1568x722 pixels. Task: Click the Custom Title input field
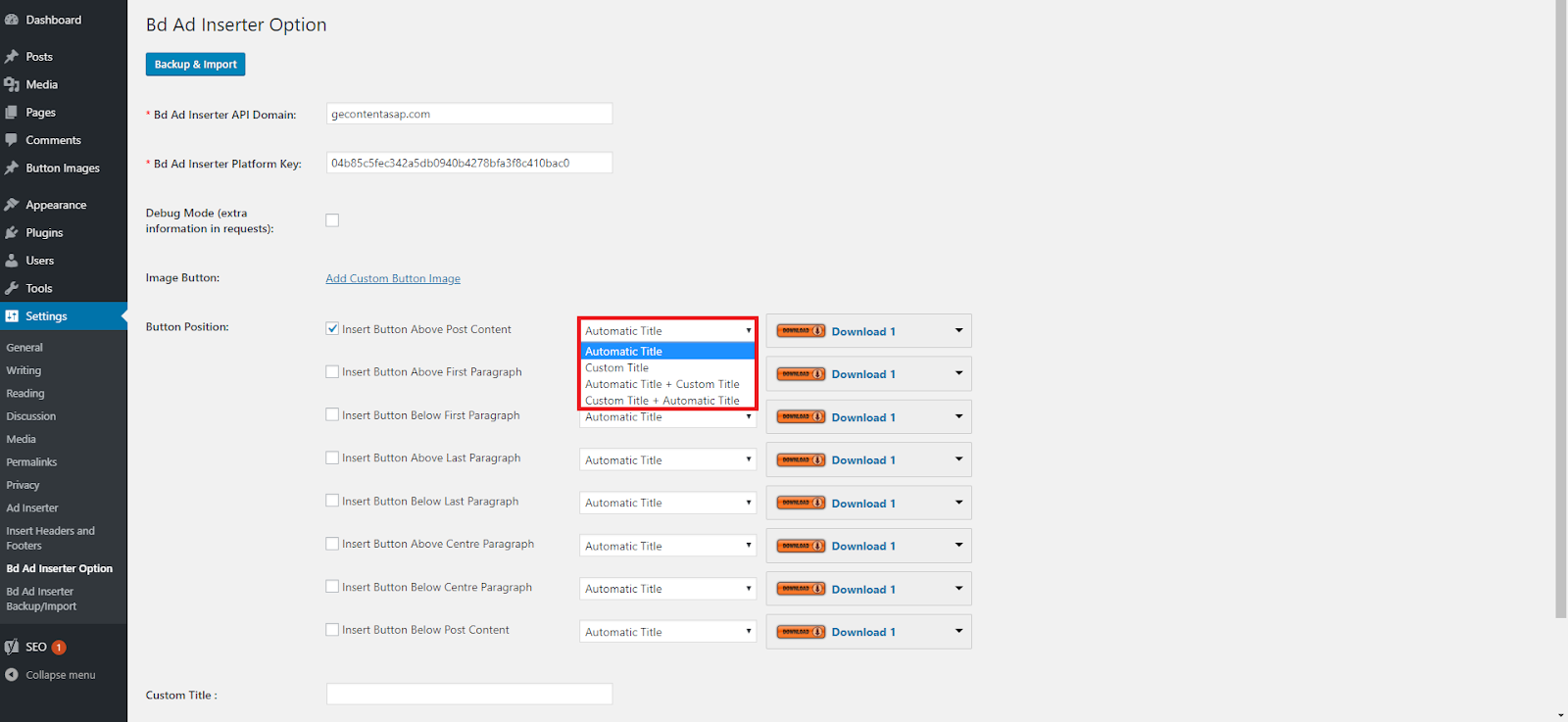point(469,694)
